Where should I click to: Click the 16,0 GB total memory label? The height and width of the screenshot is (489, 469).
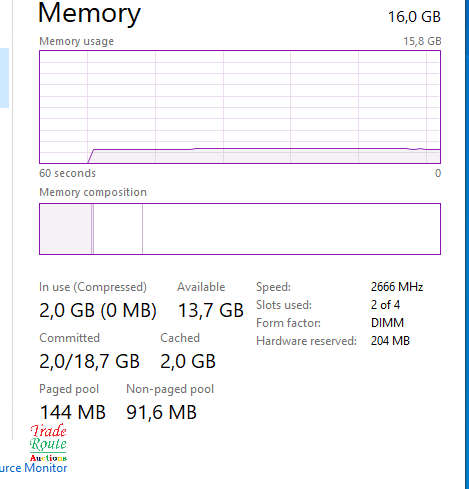414,17
